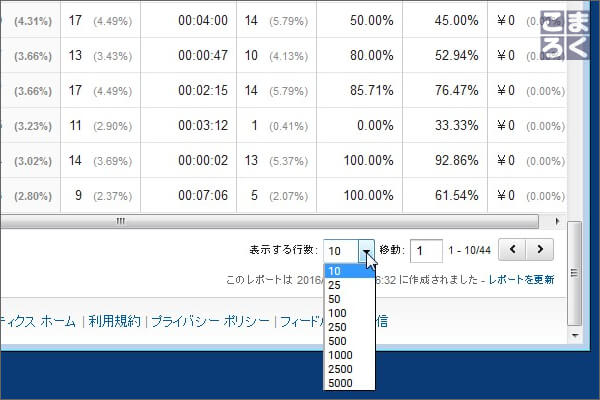The image size is (600, 400).
Task: Click the 00:00:47 duration cell
Action: 203,56
